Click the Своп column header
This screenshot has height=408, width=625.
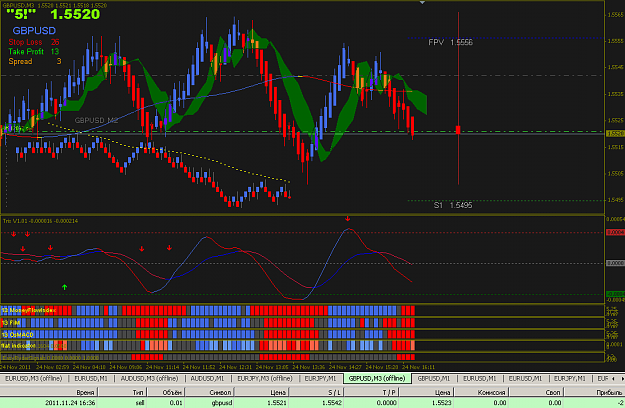537,392
